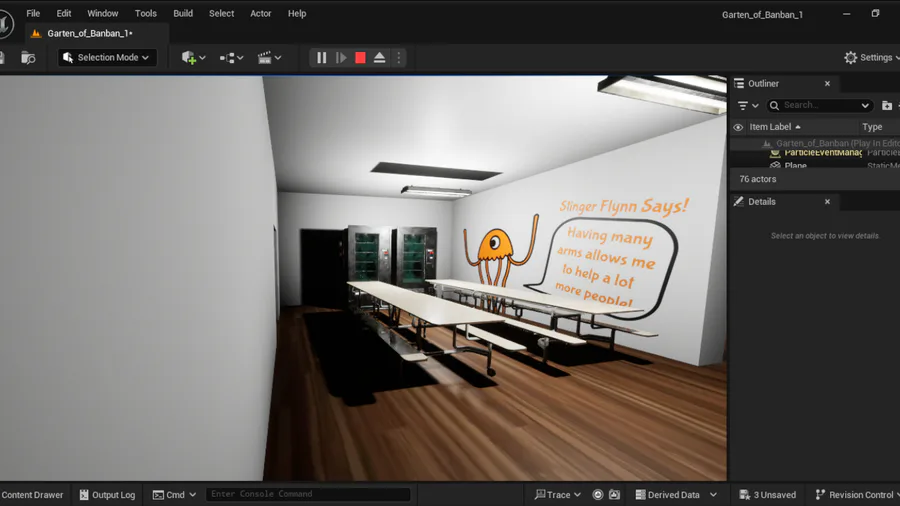900x506 pixels.
Task: Open the Edit menu
Action: (x=64, y=13)
